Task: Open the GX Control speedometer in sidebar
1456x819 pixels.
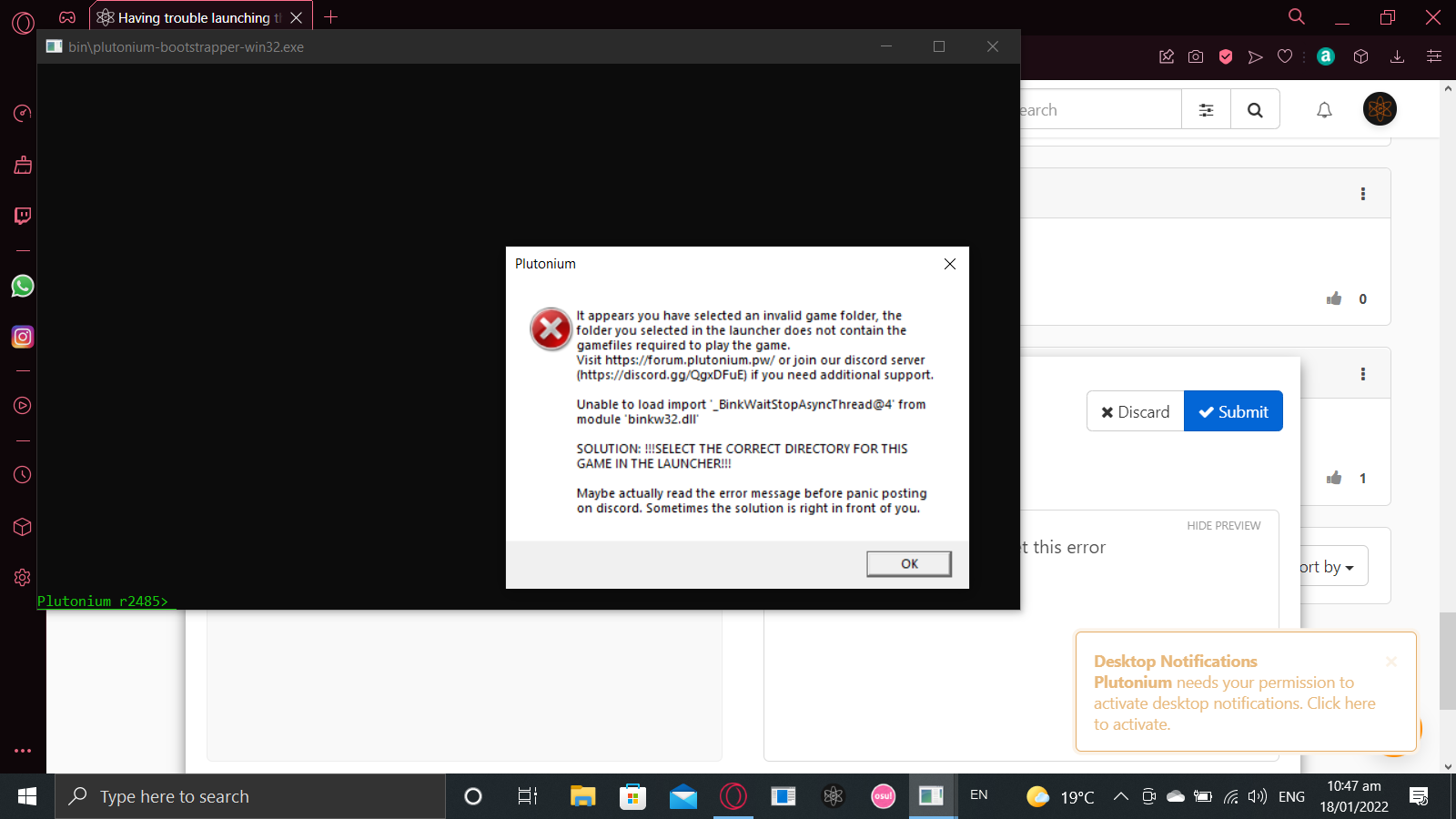Action: click(23, 113)
